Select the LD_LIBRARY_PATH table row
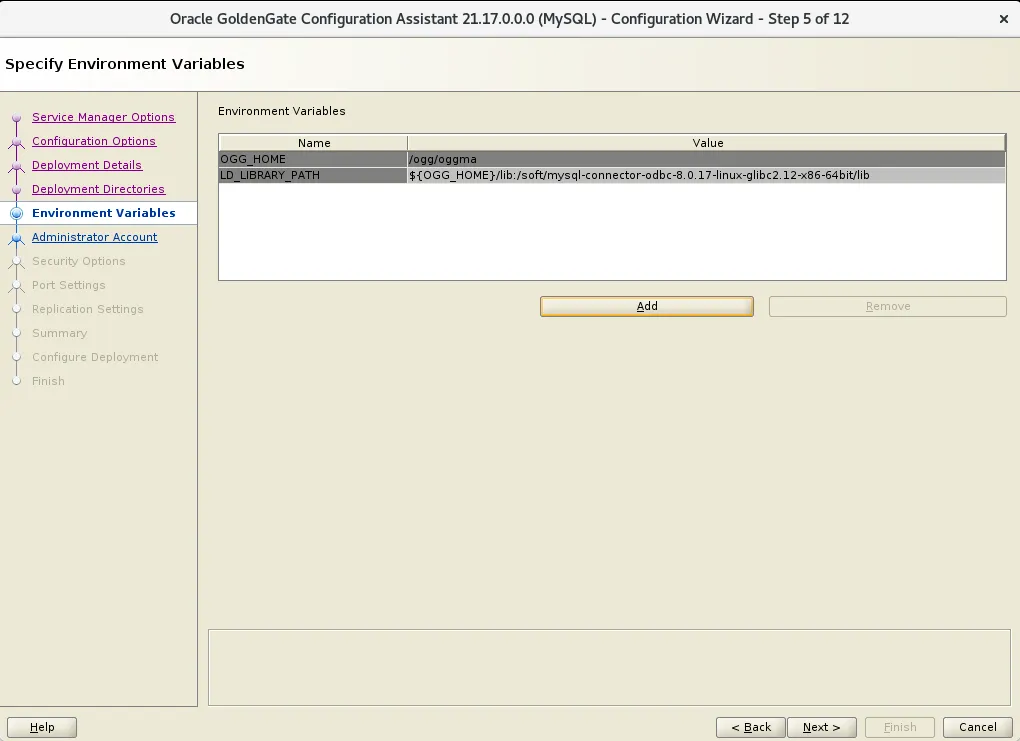The image size is (1020, 741). pos(500,175)
